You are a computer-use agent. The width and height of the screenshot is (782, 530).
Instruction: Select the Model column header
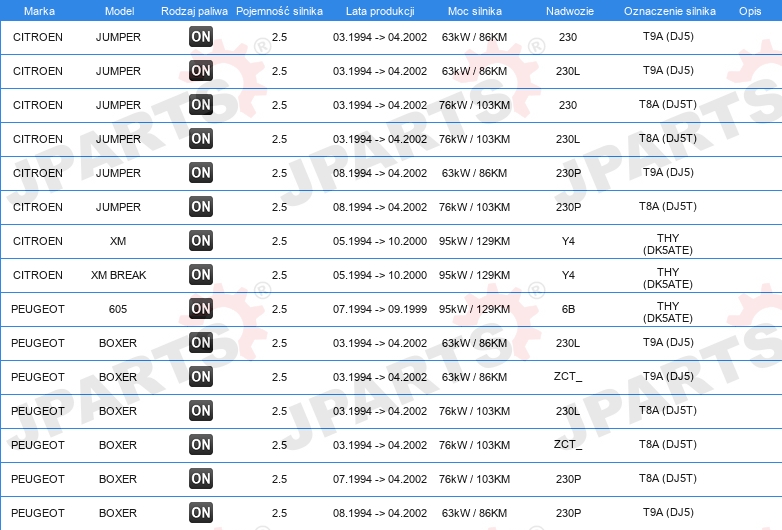pos(119,11)
